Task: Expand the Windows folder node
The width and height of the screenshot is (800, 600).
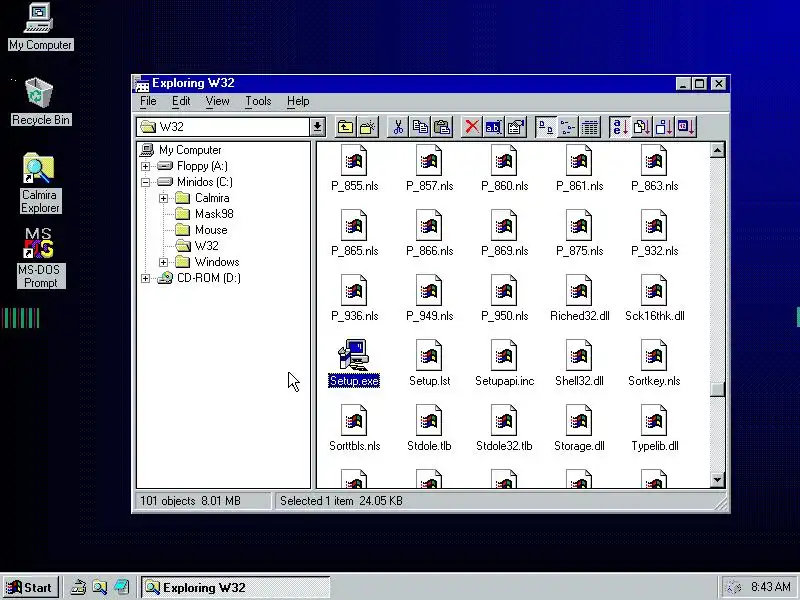Action: (163, 262)
